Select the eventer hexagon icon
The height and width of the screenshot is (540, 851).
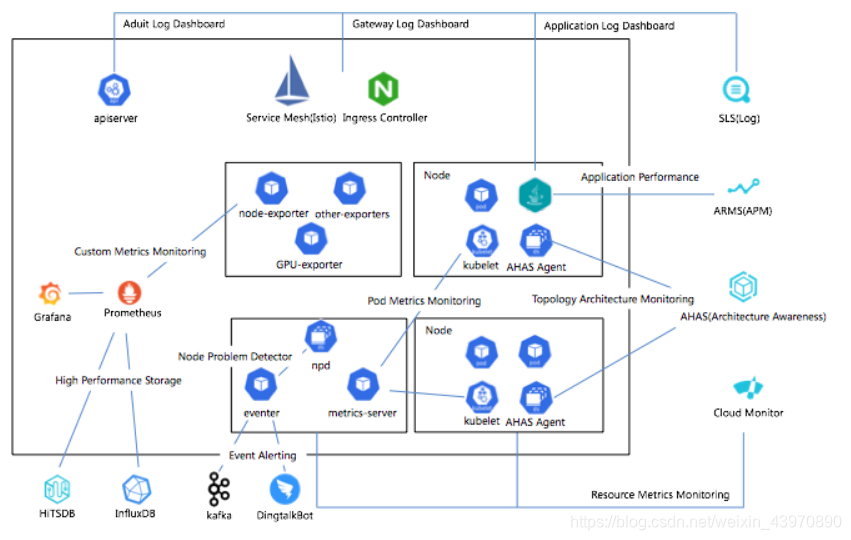pyautogui.click(x=261, y=384)
